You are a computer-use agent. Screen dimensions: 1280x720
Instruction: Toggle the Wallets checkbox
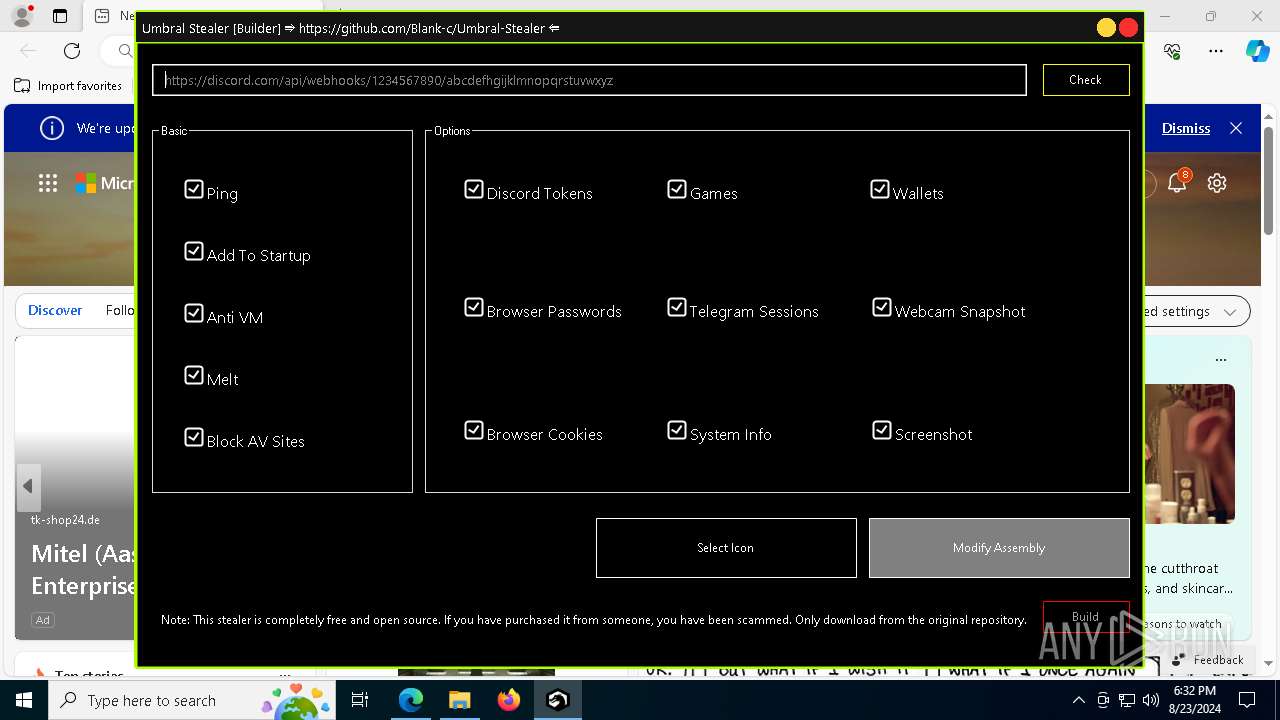pyautogui.click(x=880, y=190)
